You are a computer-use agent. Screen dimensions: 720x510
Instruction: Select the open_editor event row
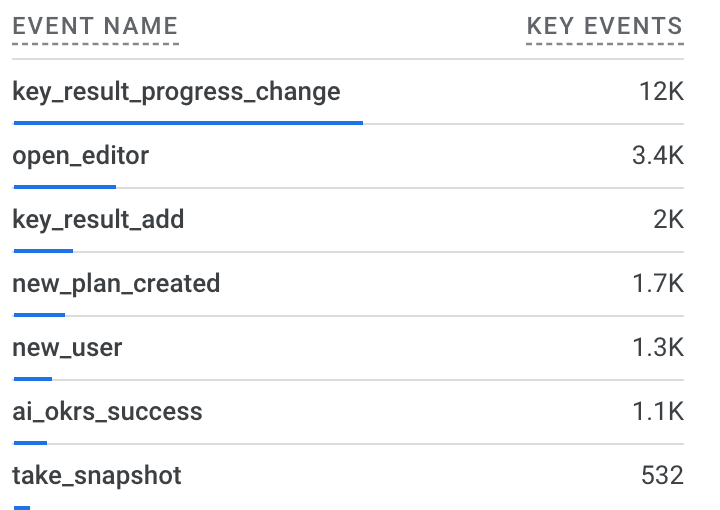click(81, 156)
